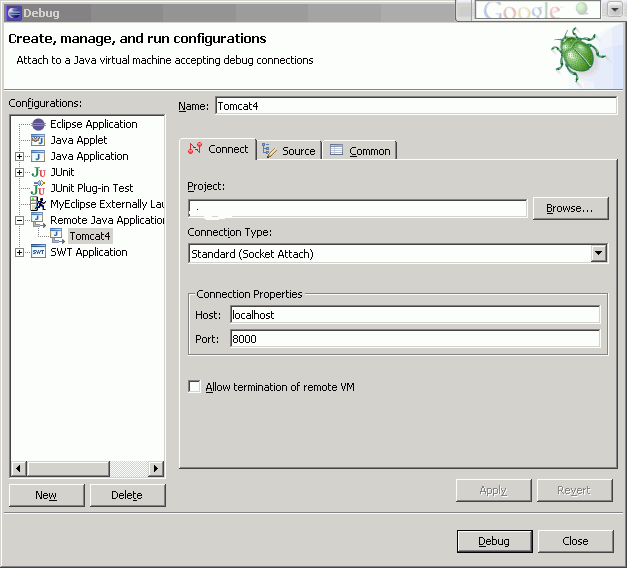Select Remote Java Application entry
Screen dimensions: 627x568
tap(107, 220)
